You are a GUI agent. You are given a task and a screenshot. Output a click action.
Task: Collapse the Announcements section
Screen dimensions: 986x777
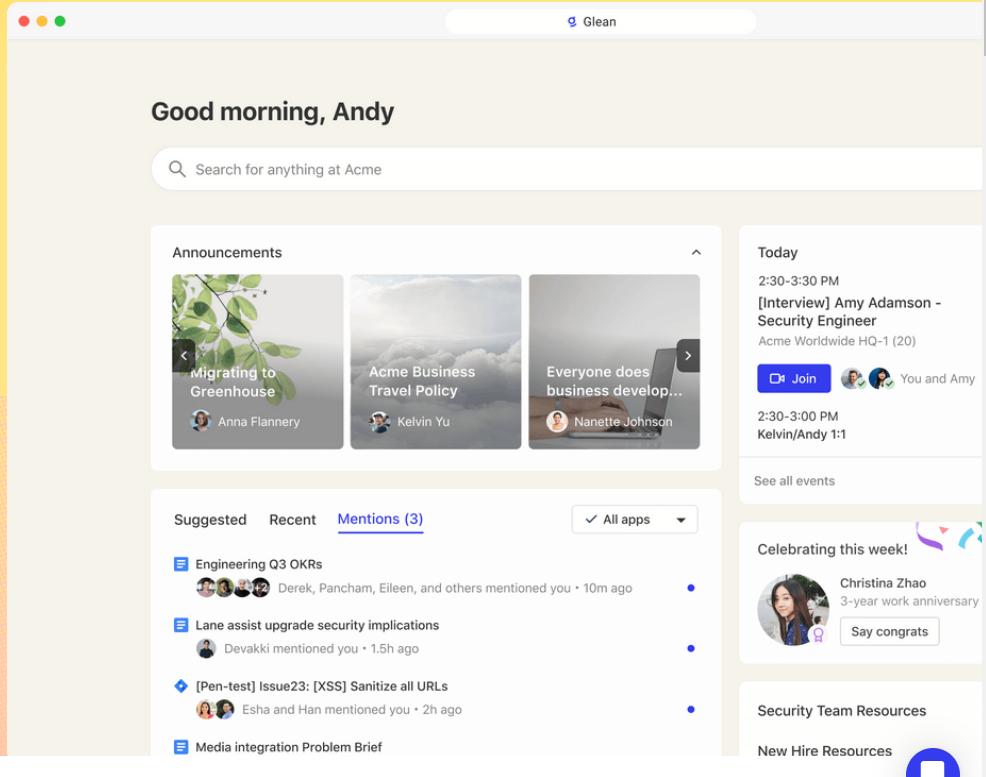point(696,252)
